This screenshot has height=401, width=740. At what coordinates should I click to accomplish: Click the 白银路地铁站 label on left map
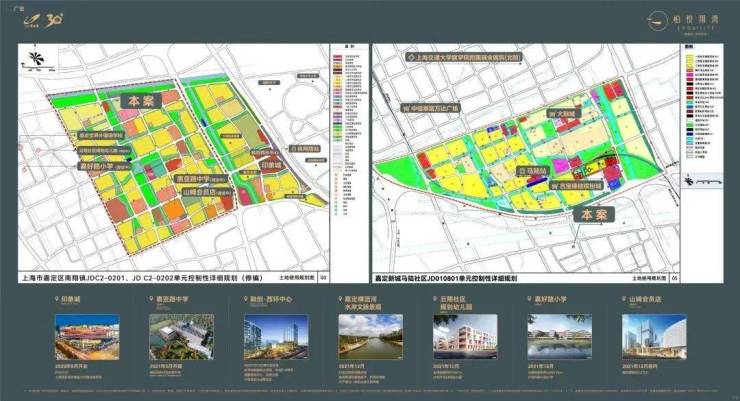point(305,149)
